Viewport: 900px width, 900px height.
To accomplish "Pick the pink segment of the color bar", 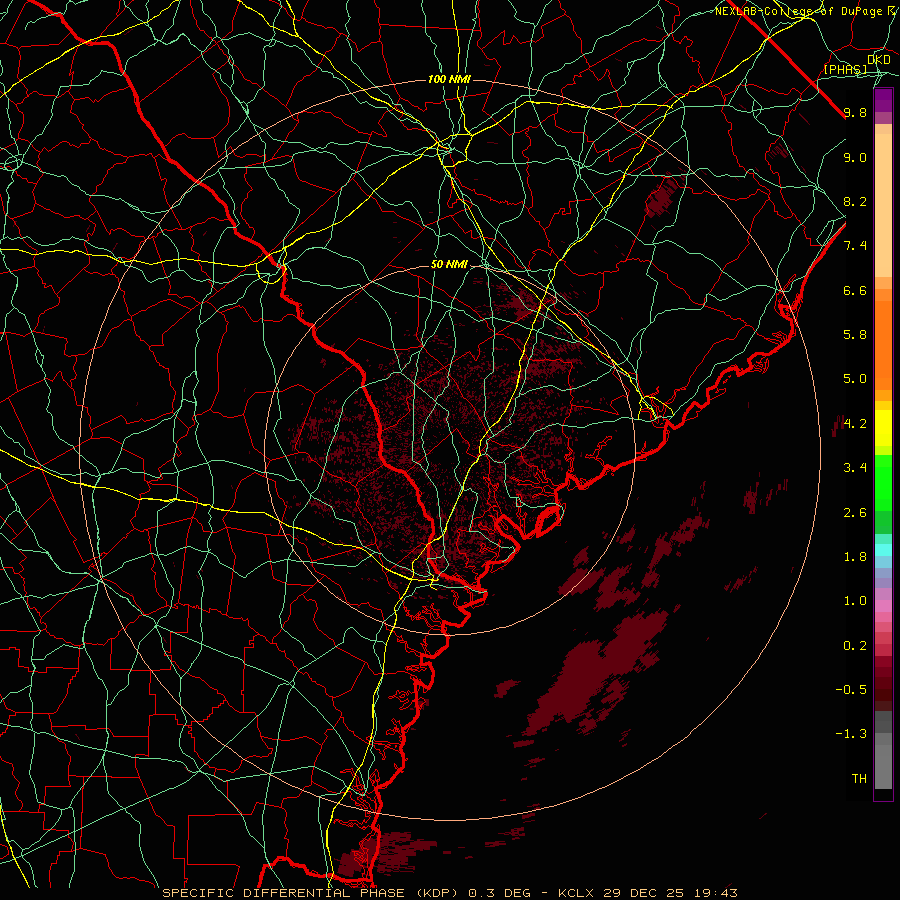I will click(883, 606).
